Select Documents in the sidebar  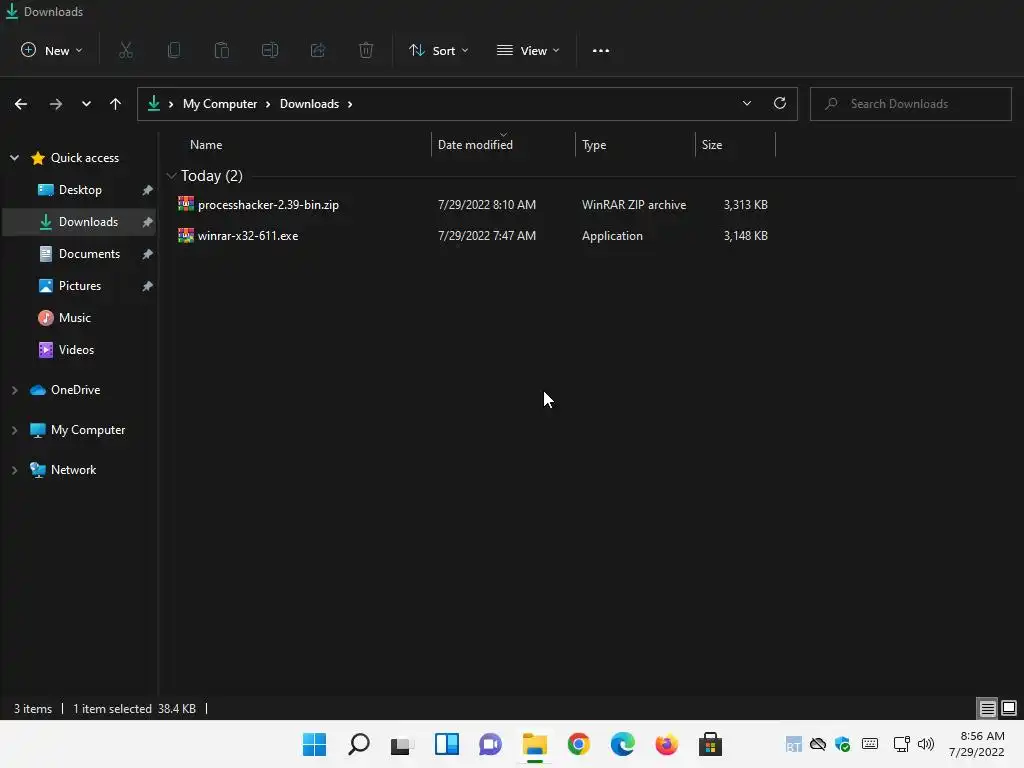click(x=80, y=254)
